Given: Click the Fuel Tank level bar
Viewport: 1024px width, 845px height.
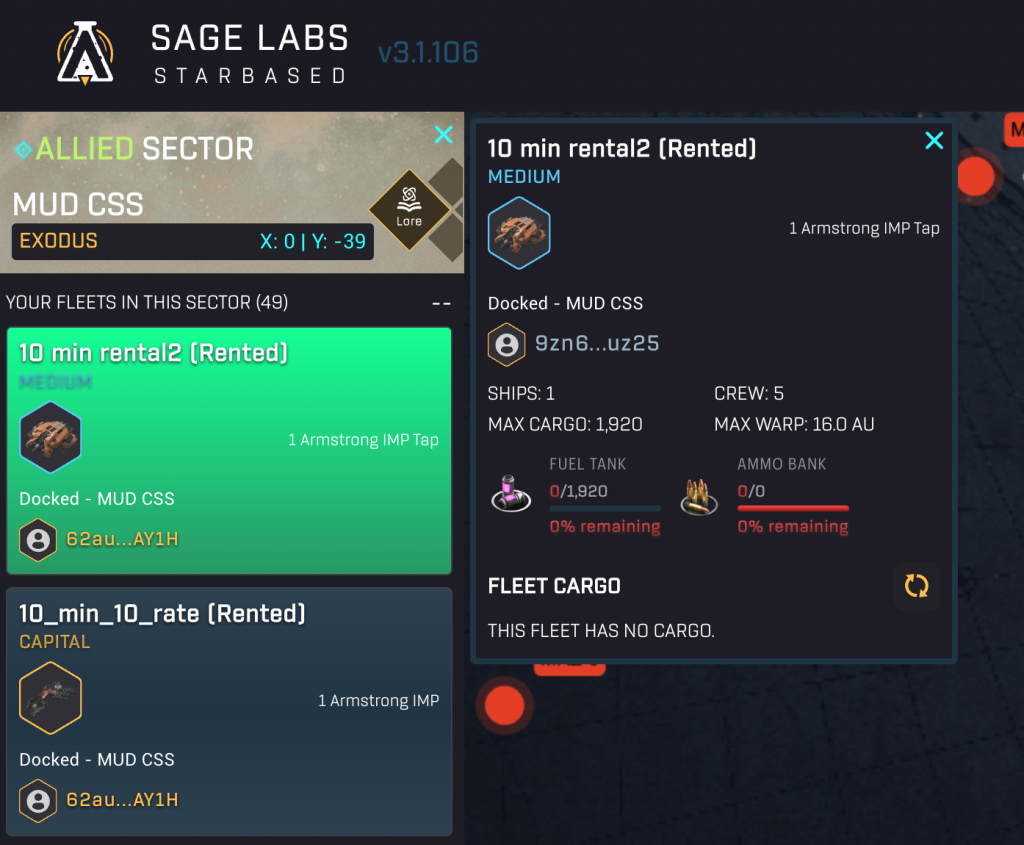Looking at the screenshot, I should click(x=605, y=509).
